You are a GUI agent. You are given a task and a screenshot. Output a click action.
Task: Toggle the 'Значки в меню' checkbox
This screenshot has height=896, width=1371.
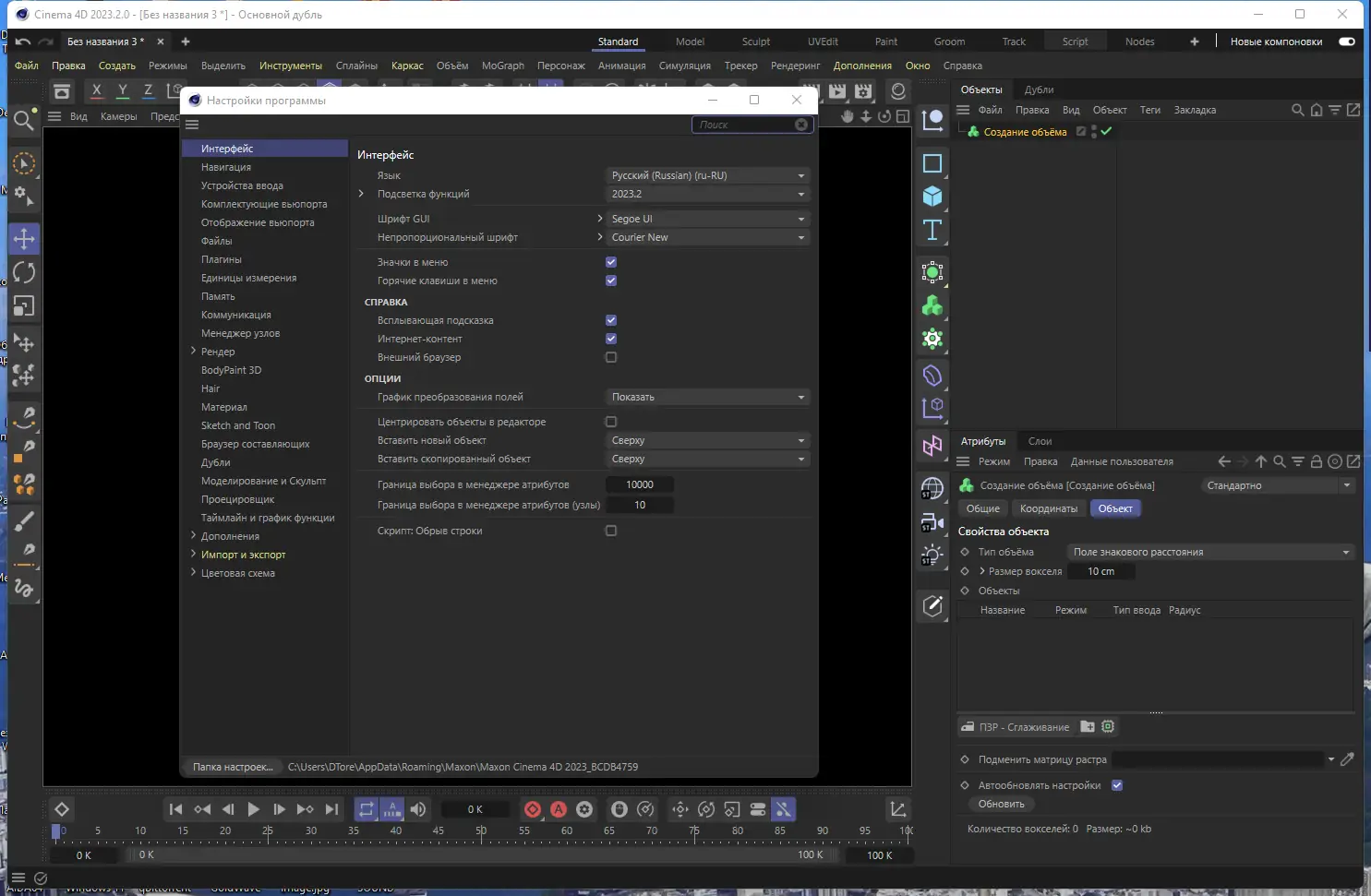[611, 262]
